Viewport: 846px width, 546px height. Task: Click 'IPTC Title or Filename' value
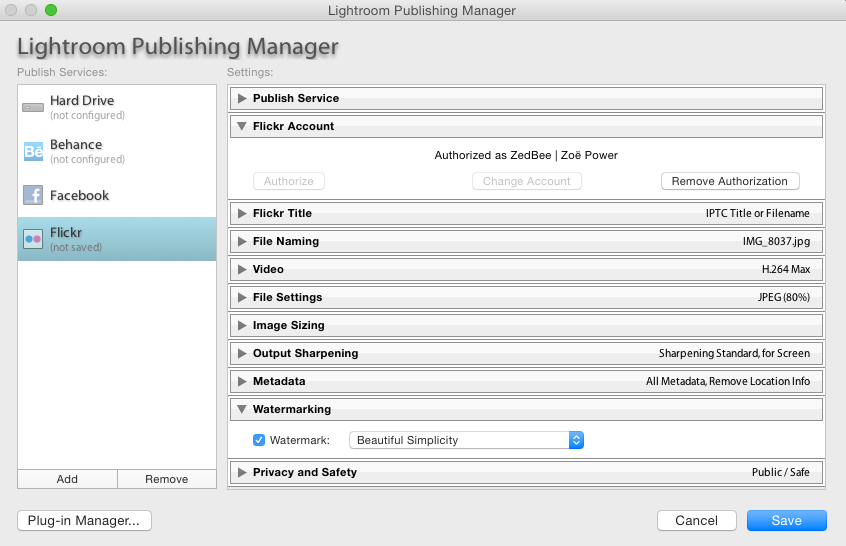click(758, 213)
